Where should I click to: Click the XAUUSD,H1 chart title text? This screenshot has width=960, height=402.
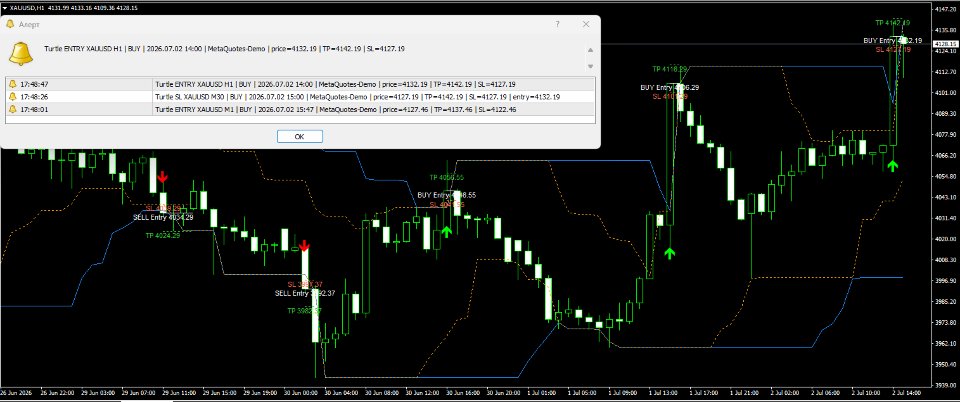pyautogui.click(x=24, y=7)
